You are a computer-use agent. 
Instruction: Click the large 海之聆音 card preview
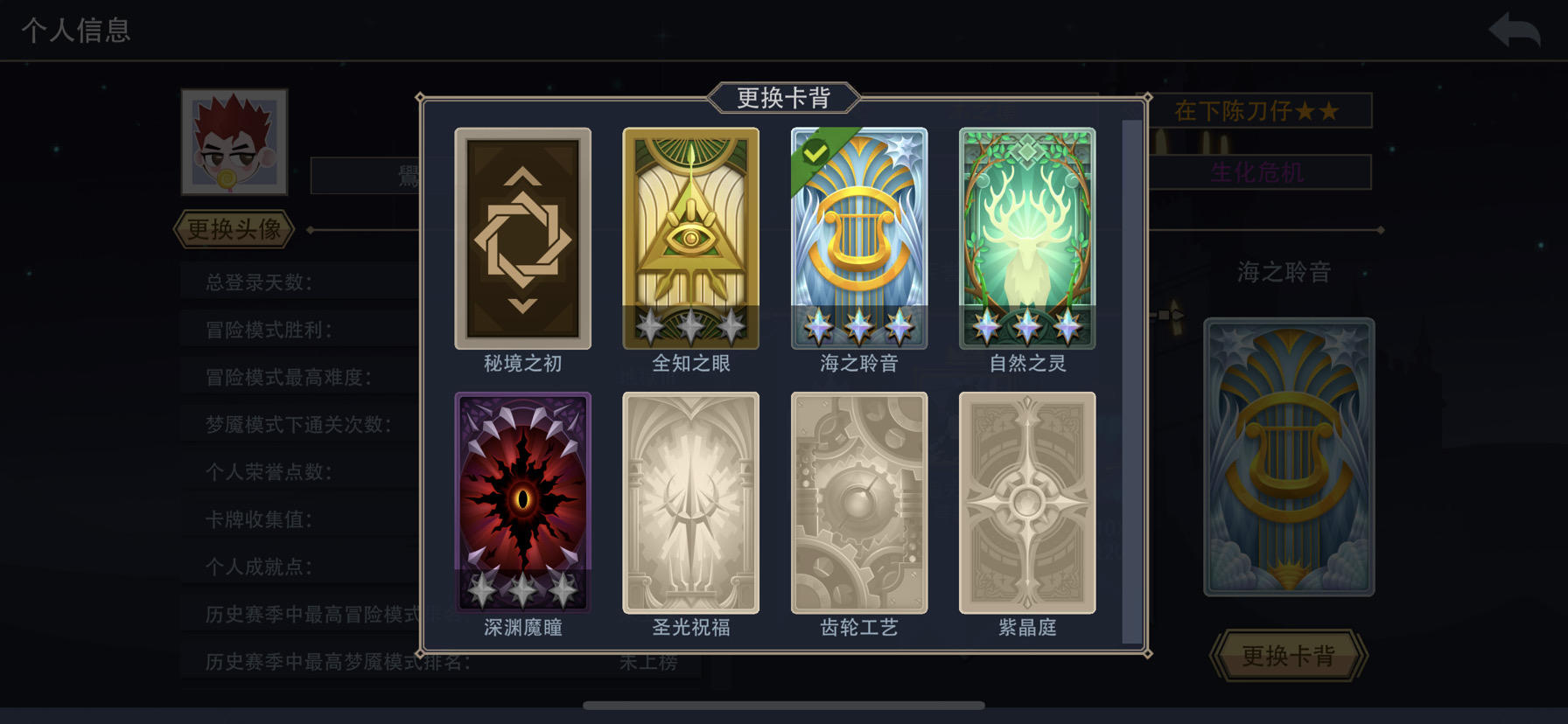pyautogui.click(x=1289, y=457)
